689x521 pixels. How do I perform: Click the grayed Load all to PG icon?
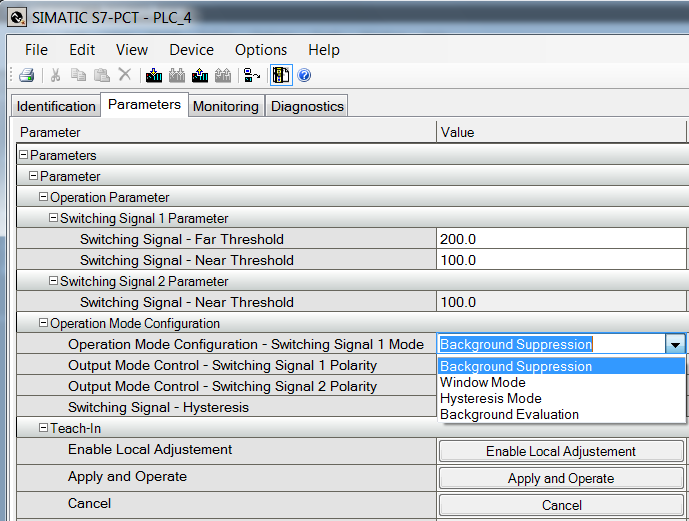[x=223, y=75]
